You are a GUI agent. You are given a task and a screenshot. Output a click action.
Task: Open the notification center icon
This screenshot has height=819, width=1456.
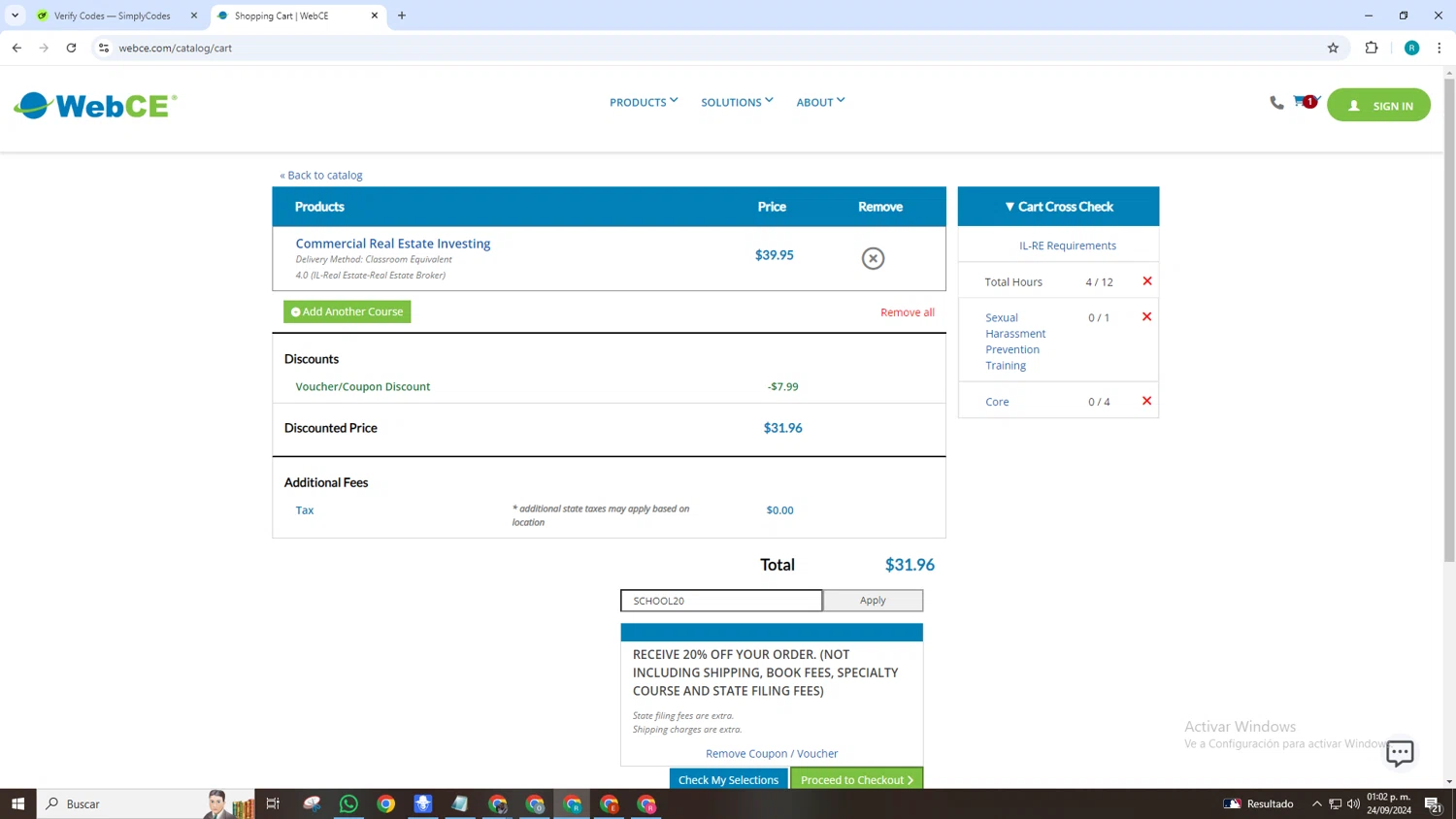click(x=1433, y=803)
